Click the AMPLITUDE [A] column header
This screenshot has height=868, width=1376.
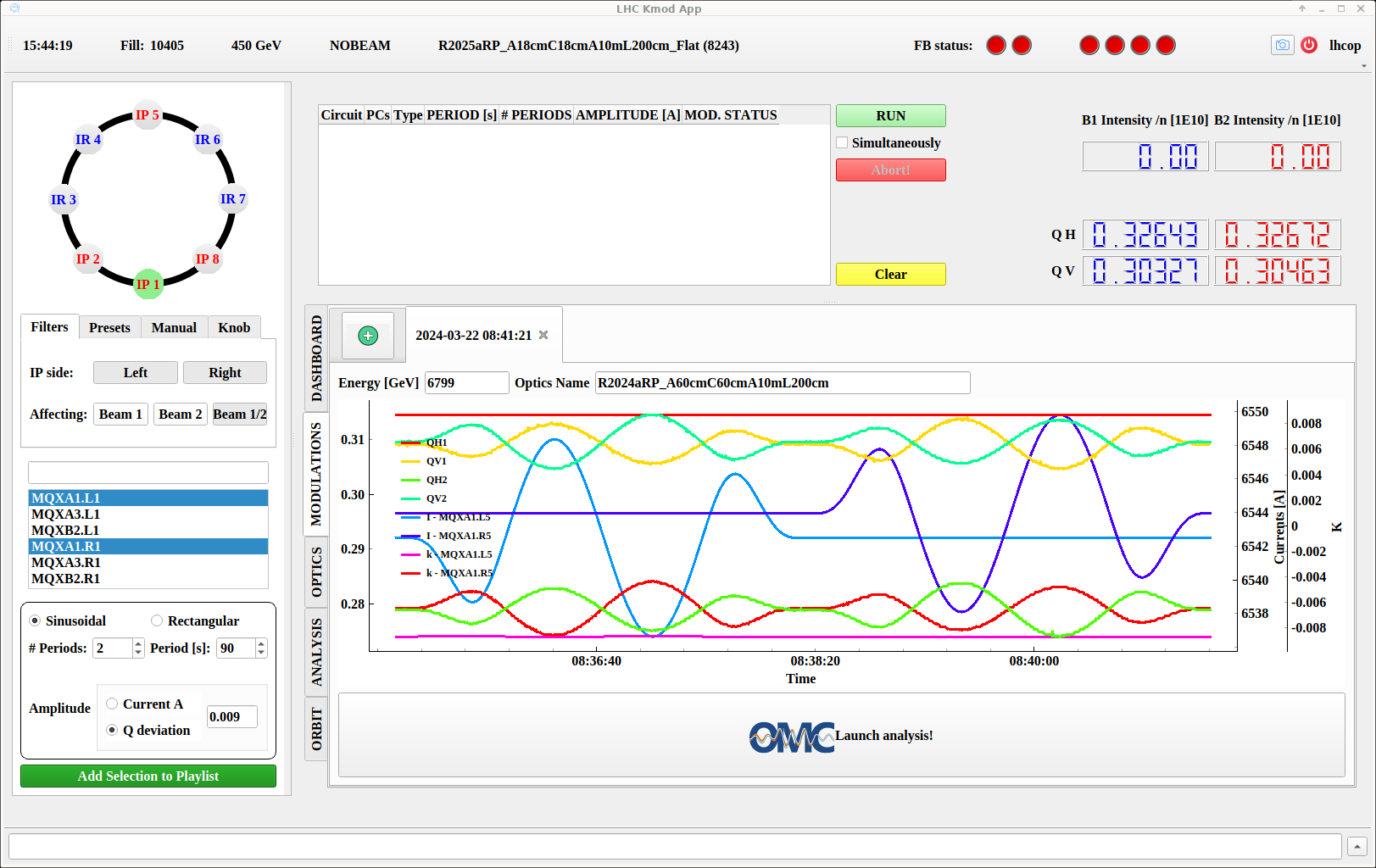click(x=628, y=114)
